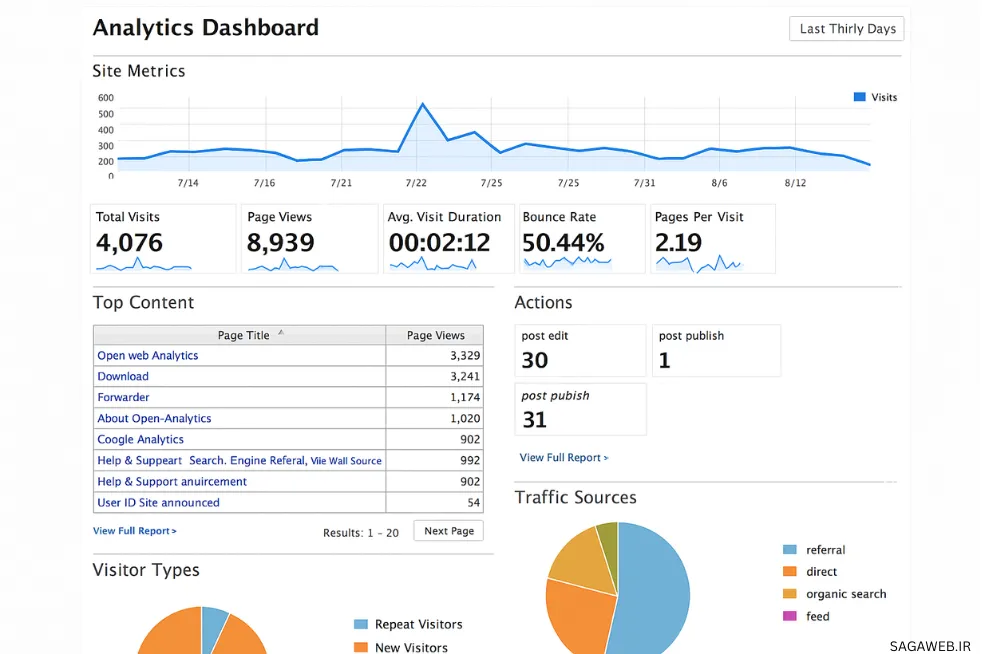Screen dimensions: 986x654
Task: Click the direct traffic orange swatch
Action: click(x=790, y=572)
